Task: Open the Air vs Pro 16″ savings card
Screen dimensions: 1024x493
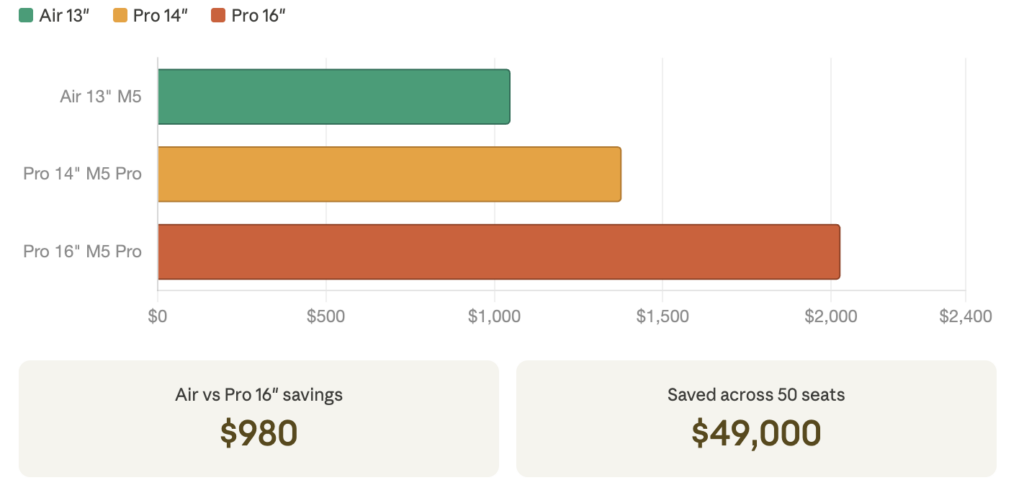Action: tap(259, 419)
